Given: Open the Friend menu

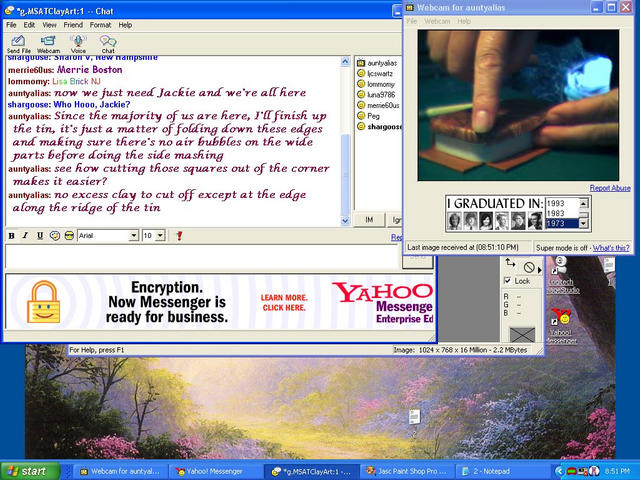Looking at the screenshot, I should tap(73, 25).
